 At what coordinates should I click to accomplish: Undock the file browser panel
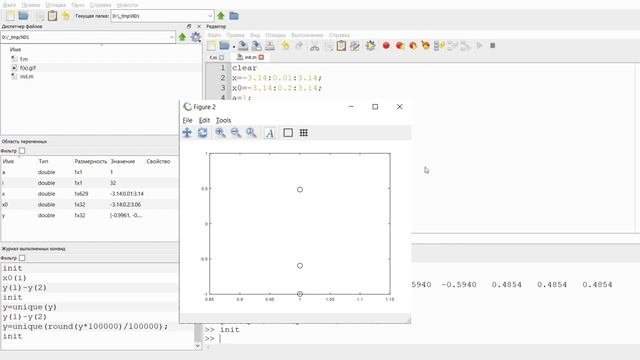point(189,26)
